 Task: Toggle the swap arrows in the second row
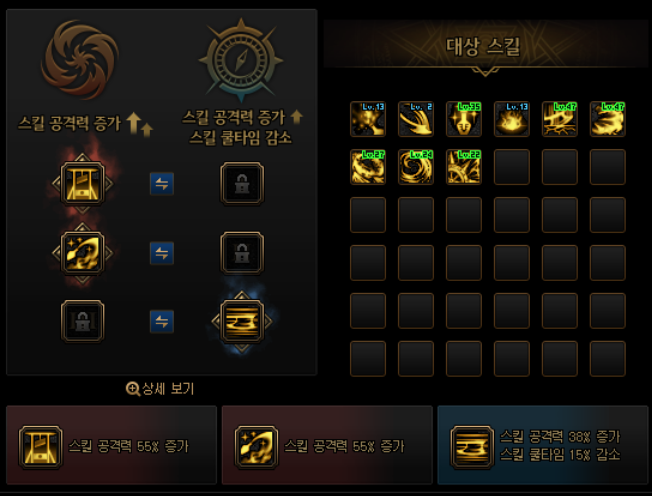(x=162, y=253)
